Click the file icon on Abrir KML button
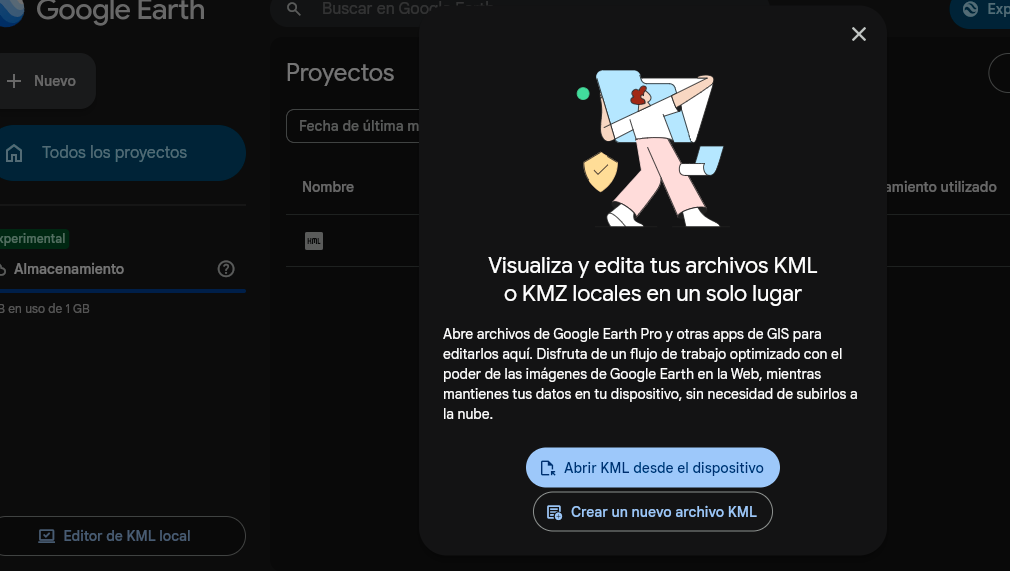Screen dimensions: 1010x571 click(547, 468)
